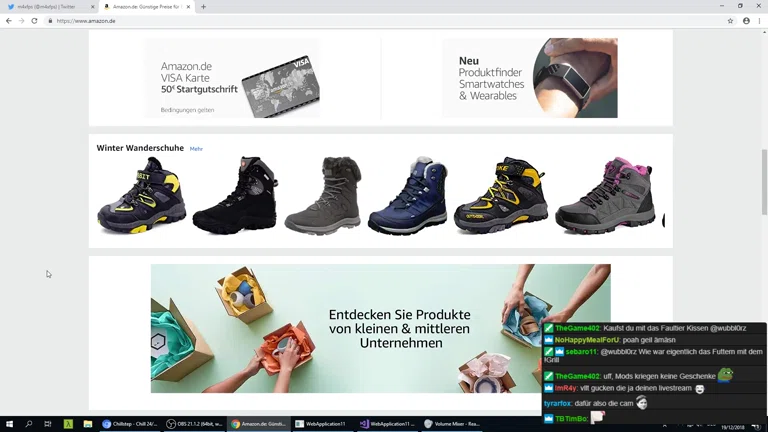Viewport: 768px width, 432px height.
Task: Bookmark this page with the star icon
Action: 730,21
